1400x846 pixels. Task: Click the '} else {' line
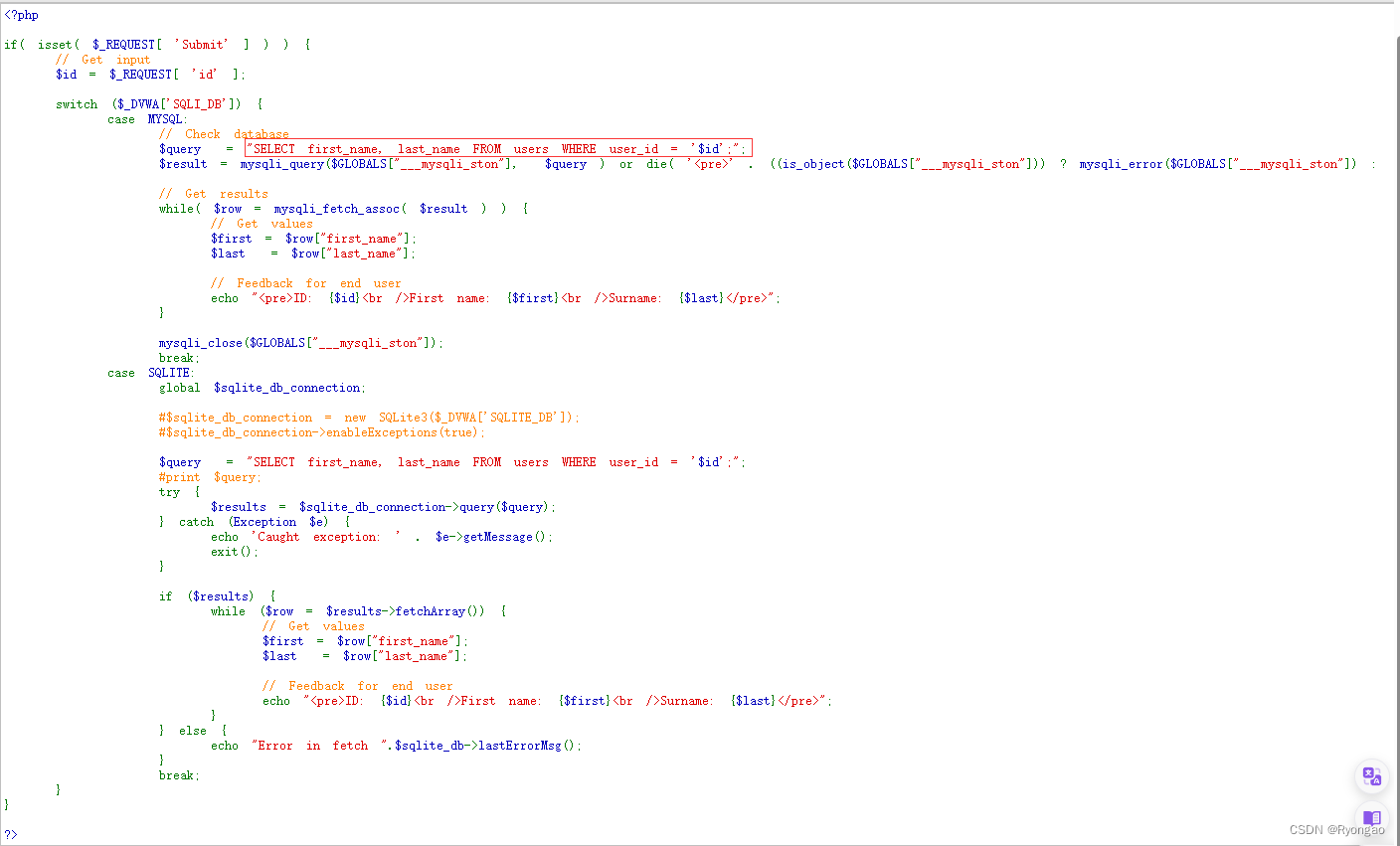[x=193, y=731]
